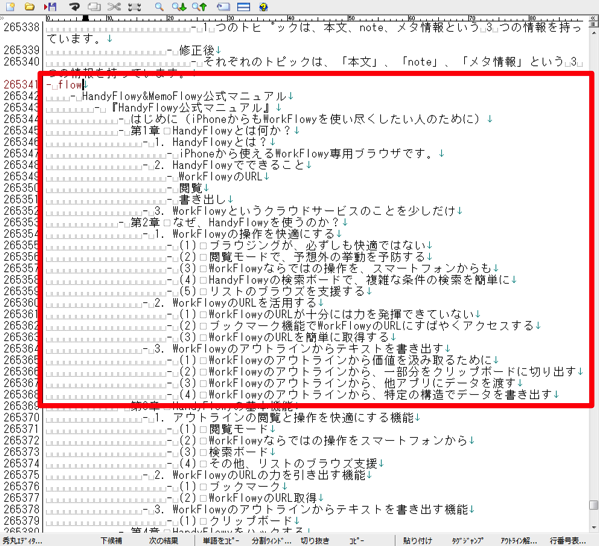Click the 'はじめに（iPhoneからもWorkFlowyを…' line

[306, 119]
